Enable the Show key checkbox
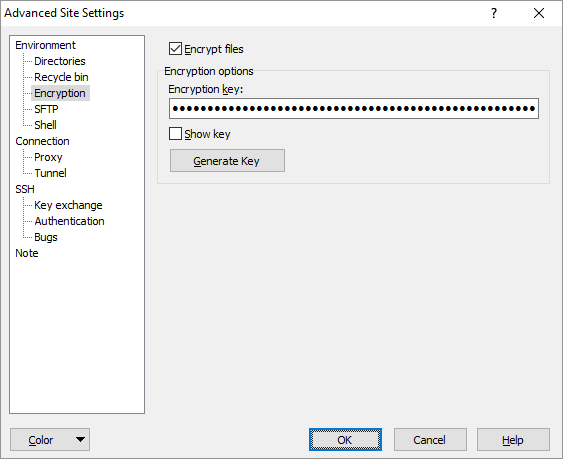The width and height of the screenshot is (563, 459). (x=175, y=134)
